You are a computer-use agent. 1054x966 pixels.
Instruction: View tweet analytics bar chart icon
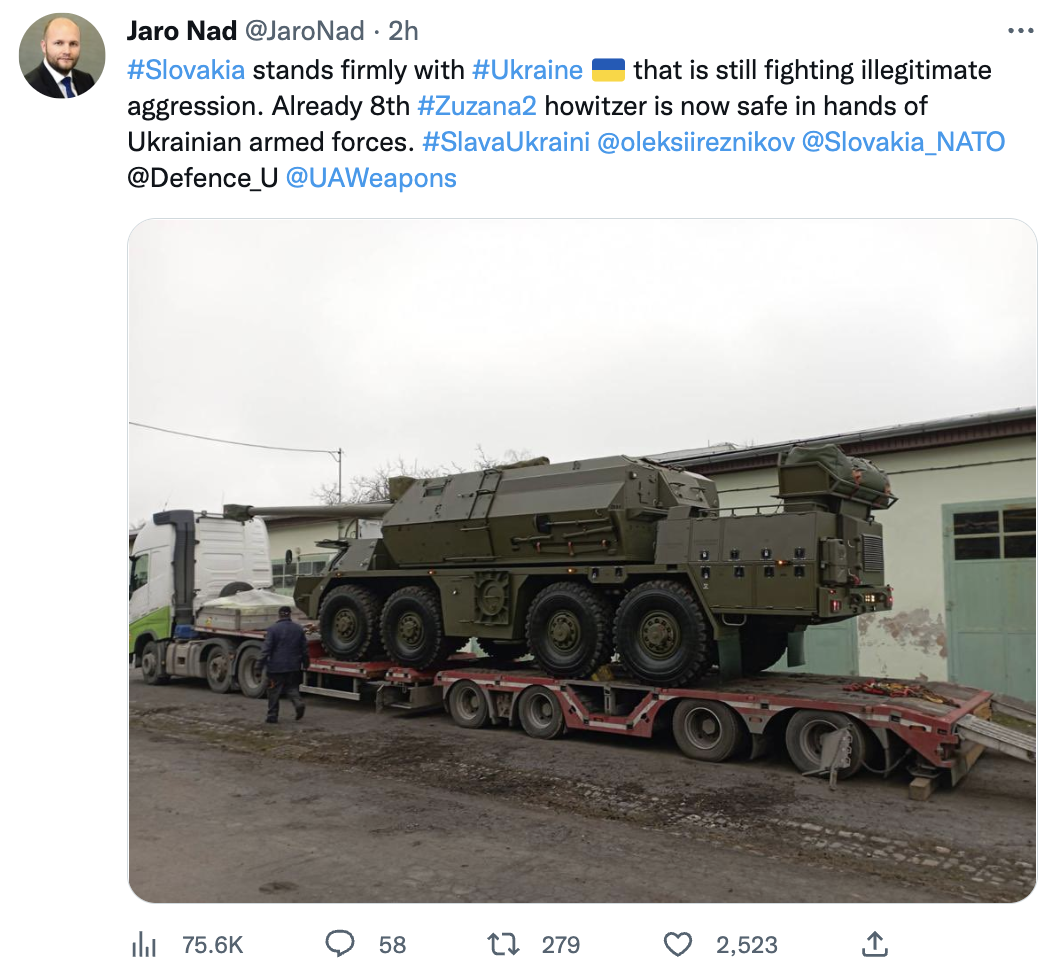pyautogui.click(x=144, y=944)
